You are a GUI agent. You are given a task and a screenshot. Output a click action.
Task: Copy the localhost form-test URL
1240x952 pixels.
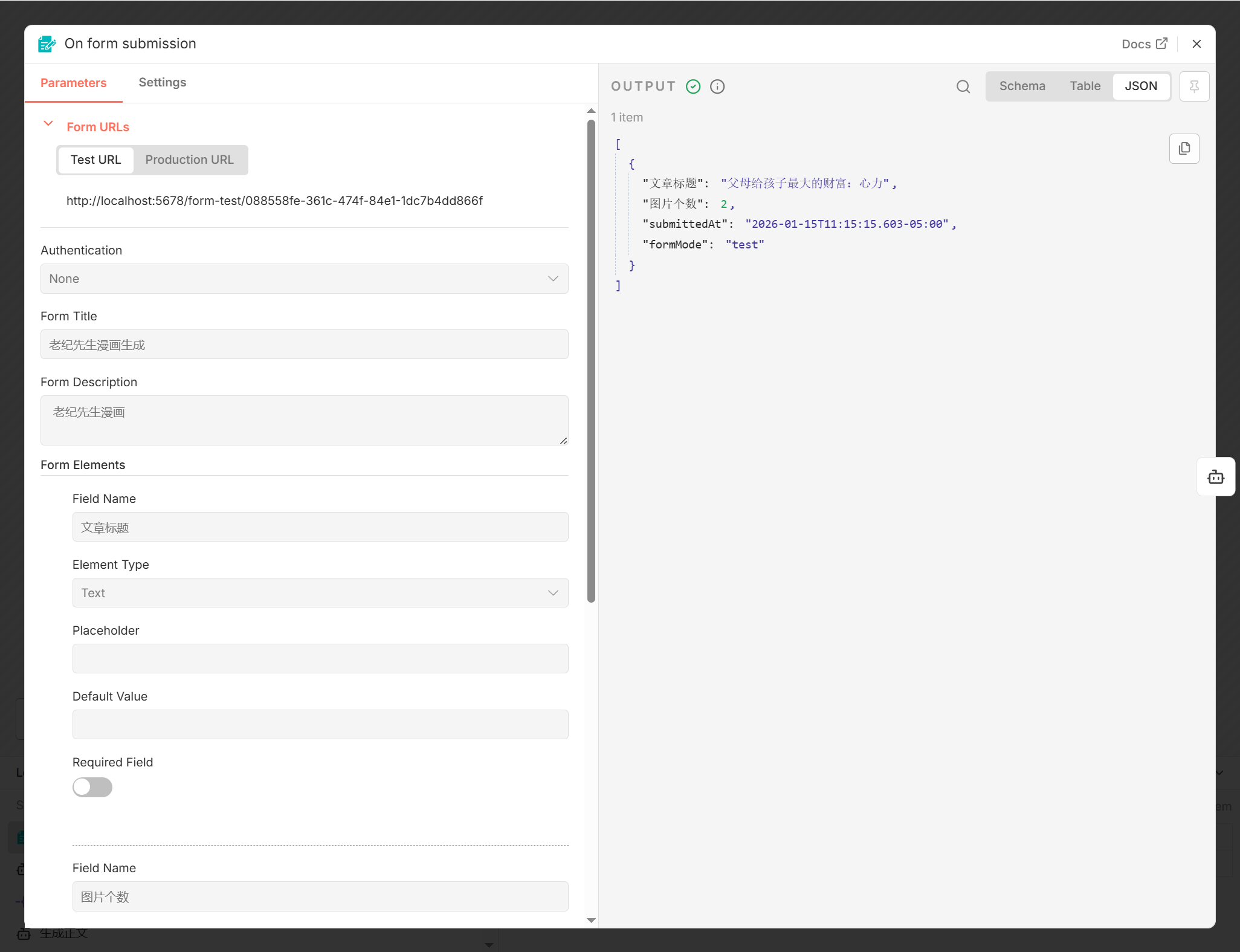click(x=274, y=201)
